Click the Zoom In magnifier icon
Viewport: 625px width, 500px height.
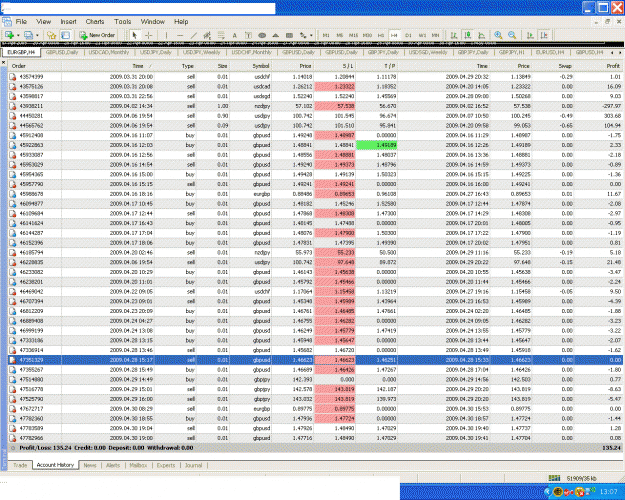498,35
